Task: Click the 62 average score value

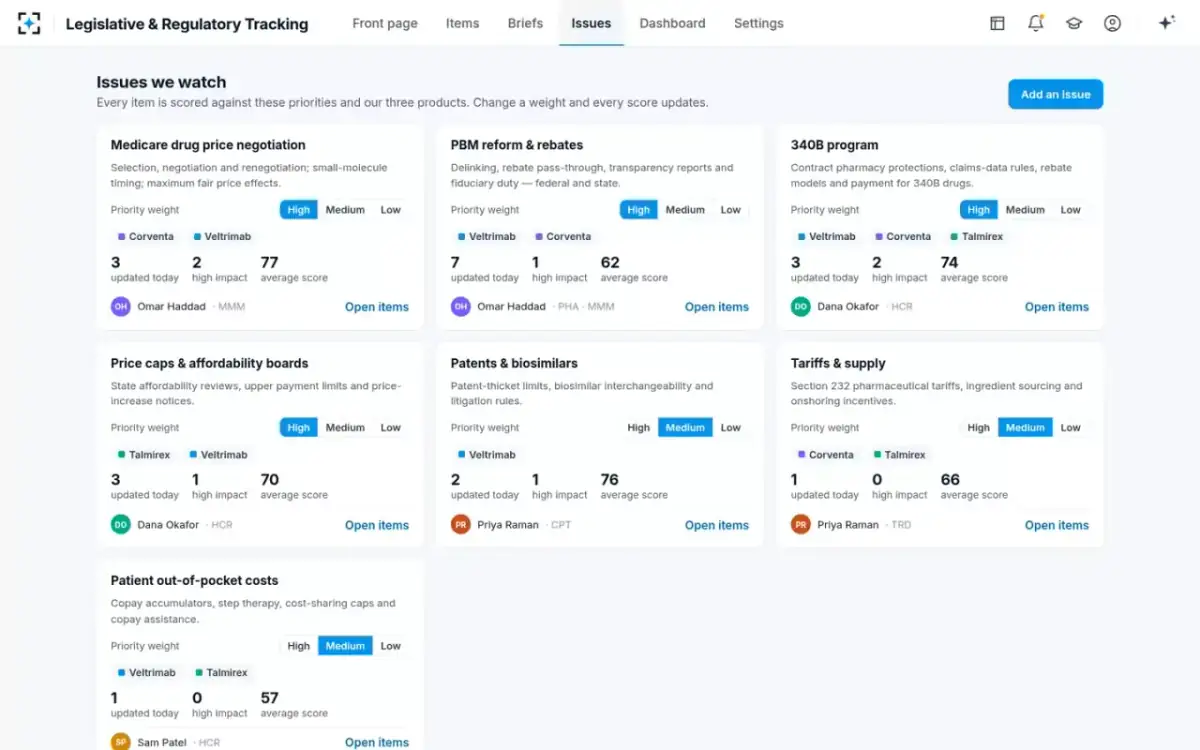Action: (610, 262)
